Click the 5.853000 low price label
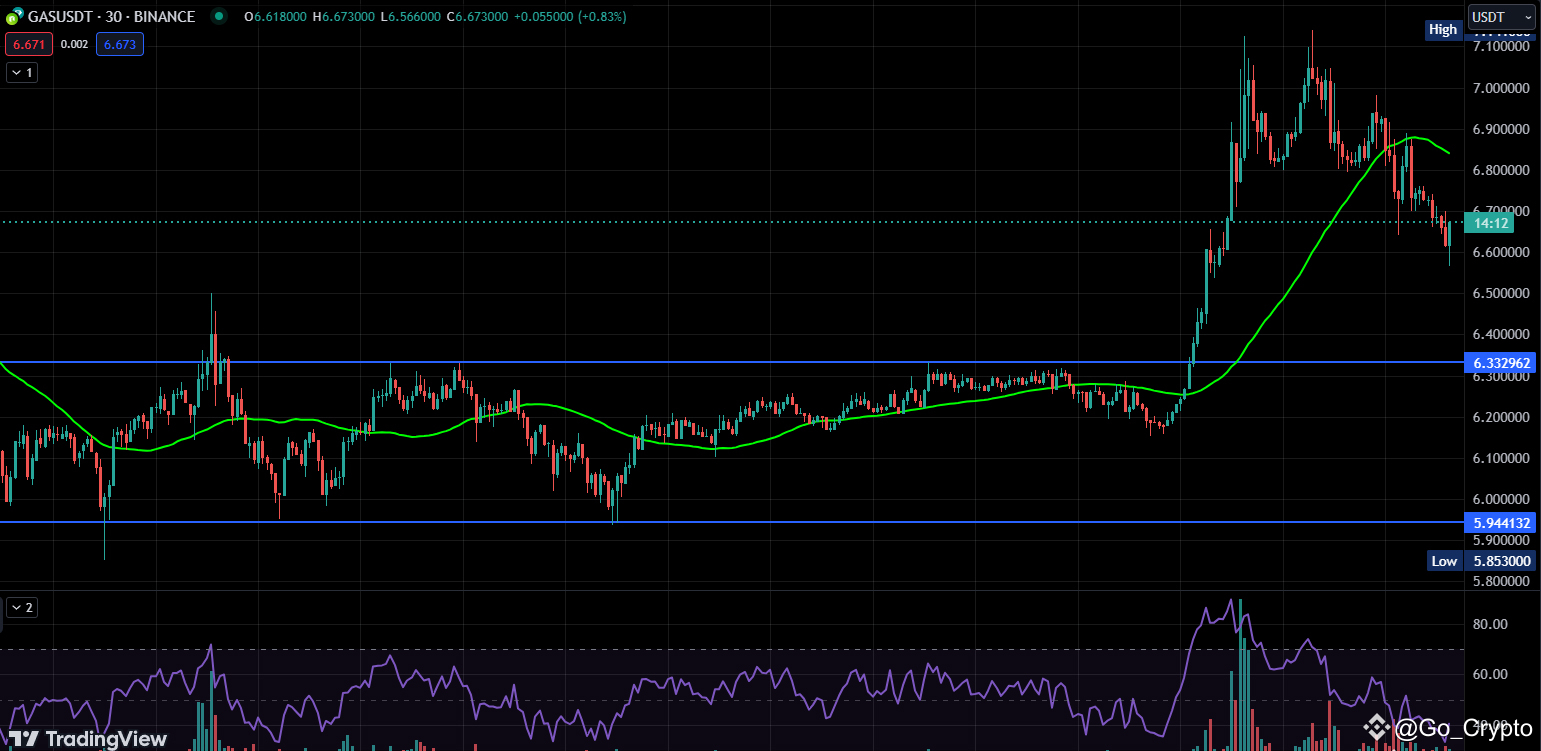 click(1502, 561)
